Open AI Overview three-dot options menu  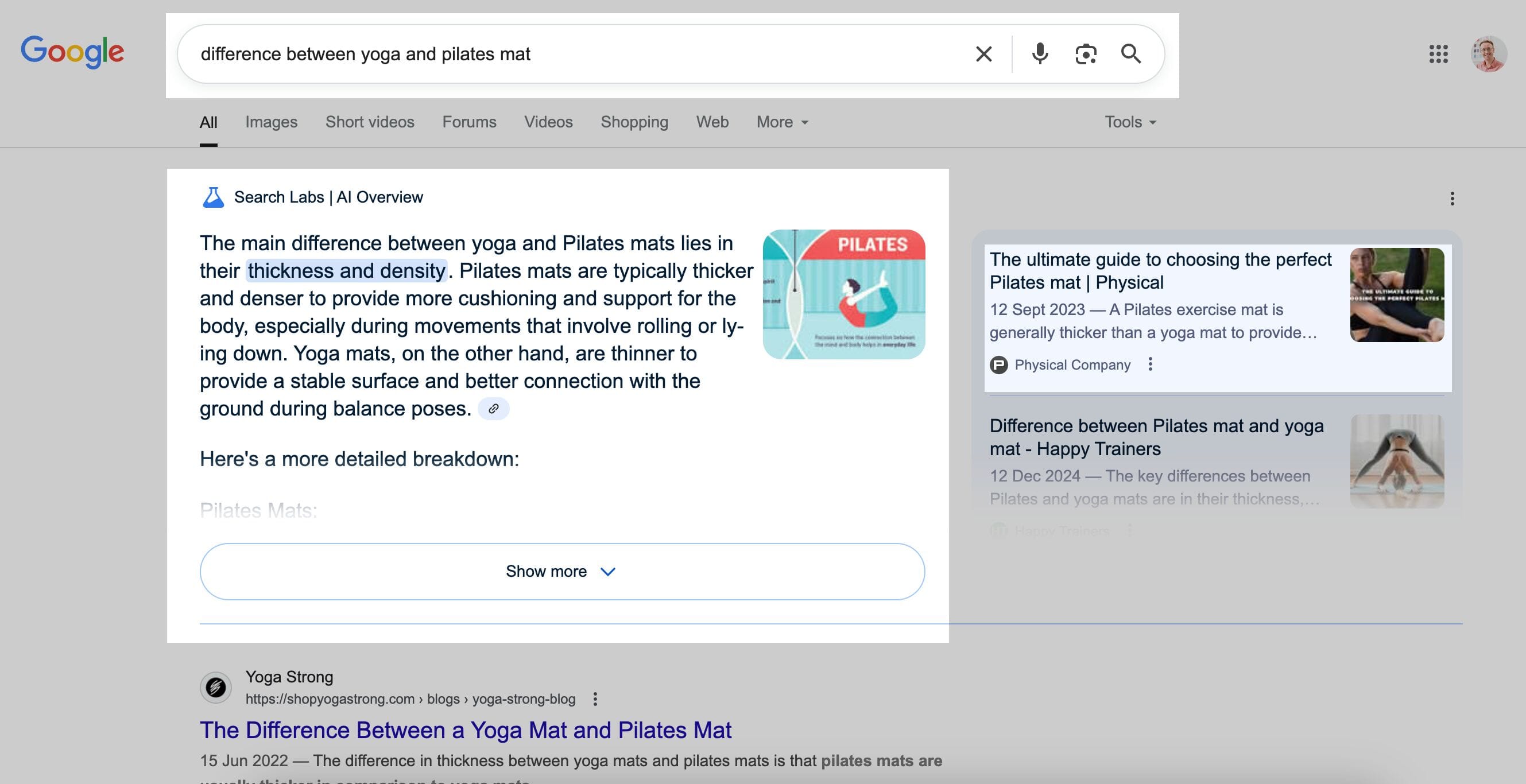pos(1452,199)
